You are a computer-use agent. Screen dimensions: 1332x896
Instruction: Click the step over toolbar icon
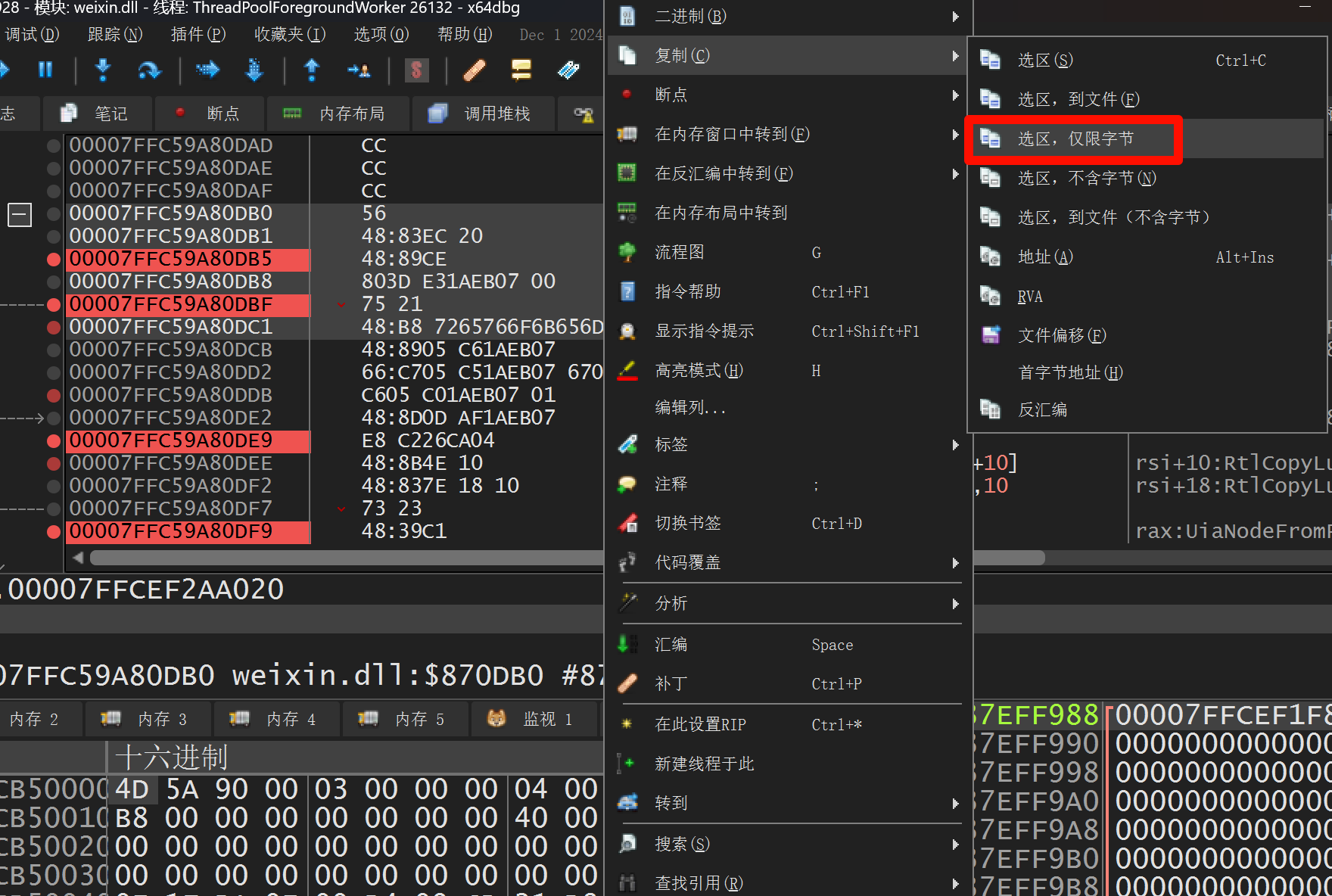[149, 70]
